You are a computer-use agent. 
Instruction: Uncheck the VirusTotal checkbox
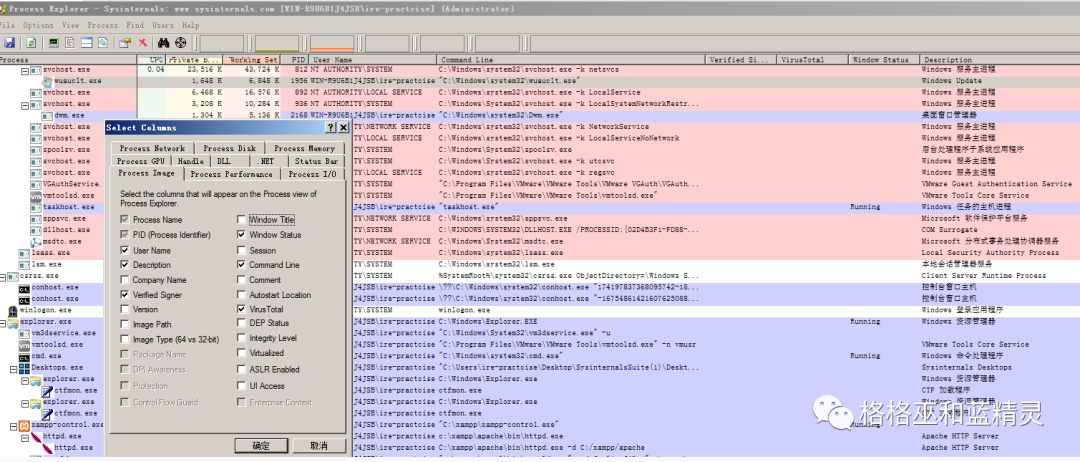click(241, 309)
